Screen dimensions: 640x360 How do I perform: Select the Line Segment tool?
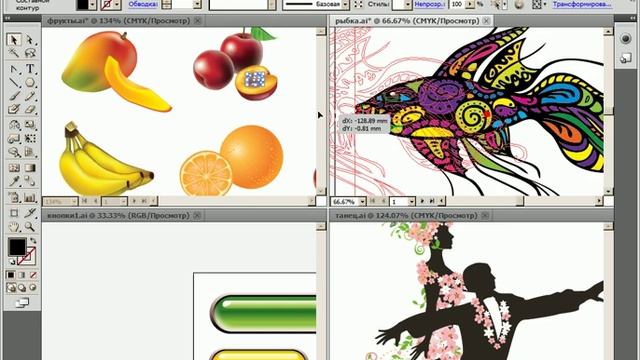[x=14, y=82]
